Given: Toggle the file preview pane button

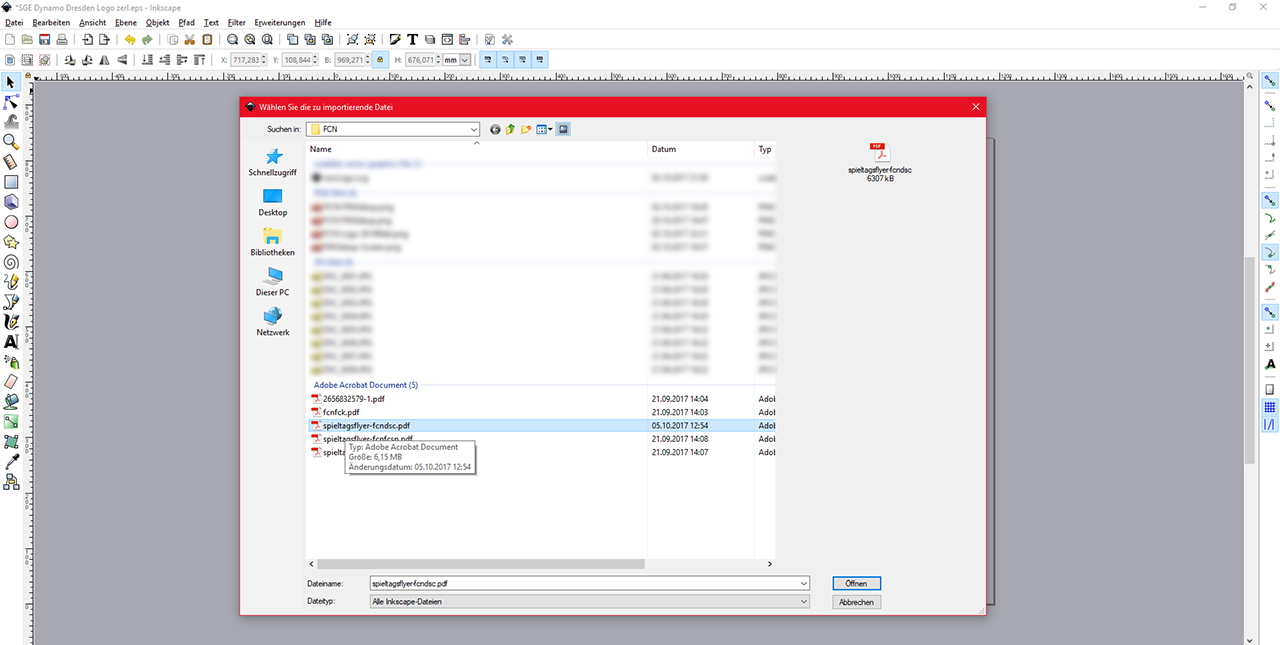Looking at the screenshot, I should pyautogui.click(x=564, y=130).
